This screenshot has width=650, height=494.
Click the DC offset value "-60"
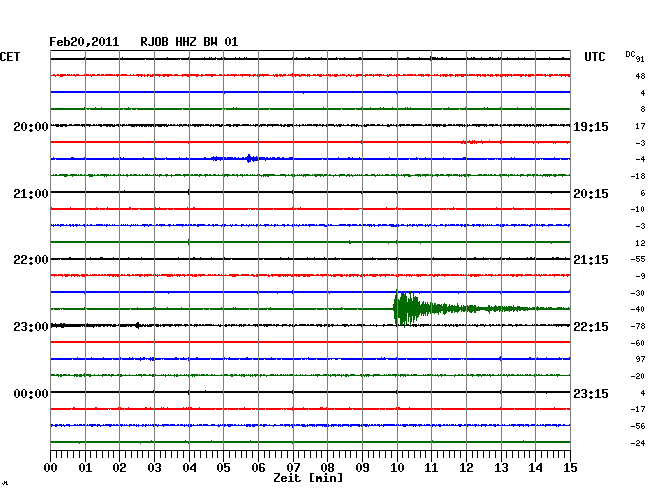pyautogui.click(x=638, y=343)
